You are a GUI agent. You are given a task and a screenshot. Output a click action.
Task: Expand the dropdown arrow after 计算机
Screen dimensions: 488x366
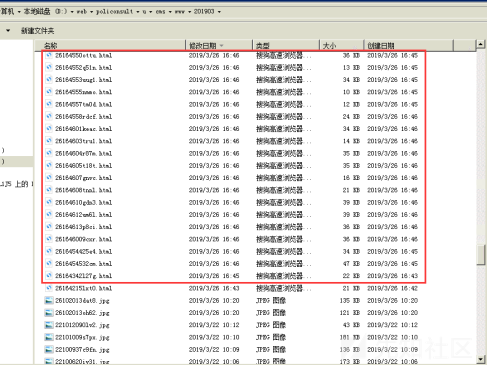[x=19, y=12]
